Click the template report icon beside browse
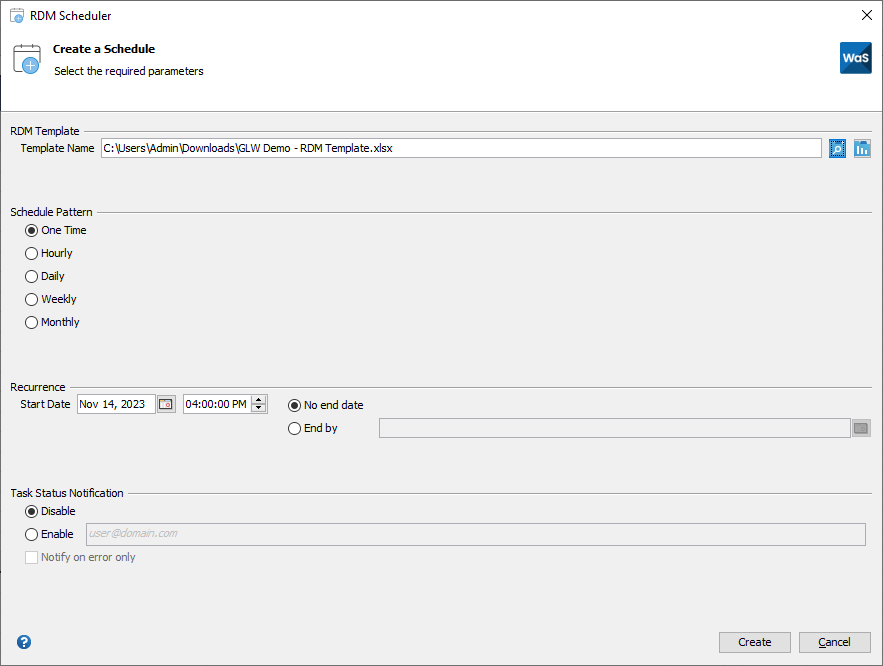Image resolution: width=883 pixels, height=666 pixels. point(862,148)
